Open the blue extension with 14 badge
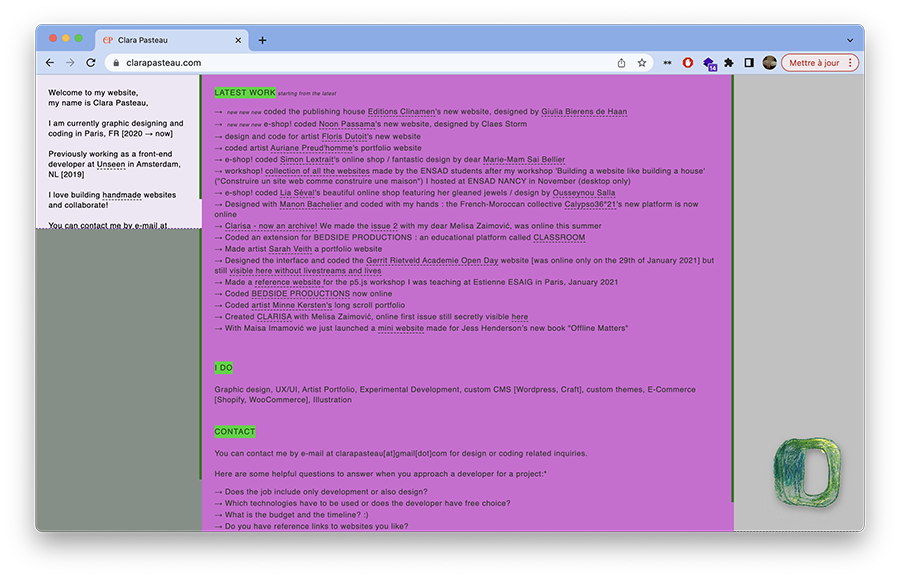Viewport: 900px width, 579px height. (709, 64)
